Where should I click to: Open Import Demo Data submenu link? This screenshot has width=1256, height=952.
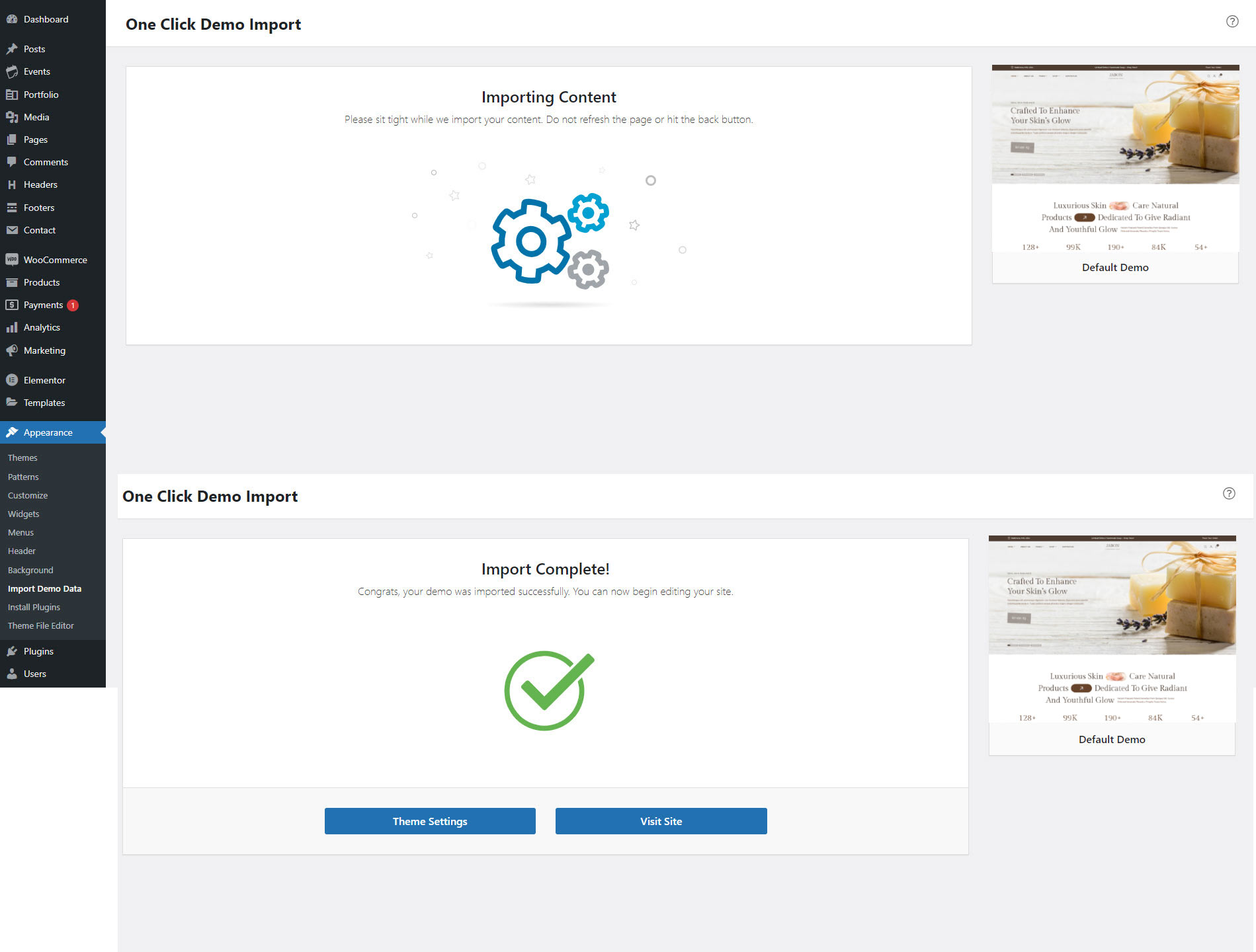pos(44,588)
